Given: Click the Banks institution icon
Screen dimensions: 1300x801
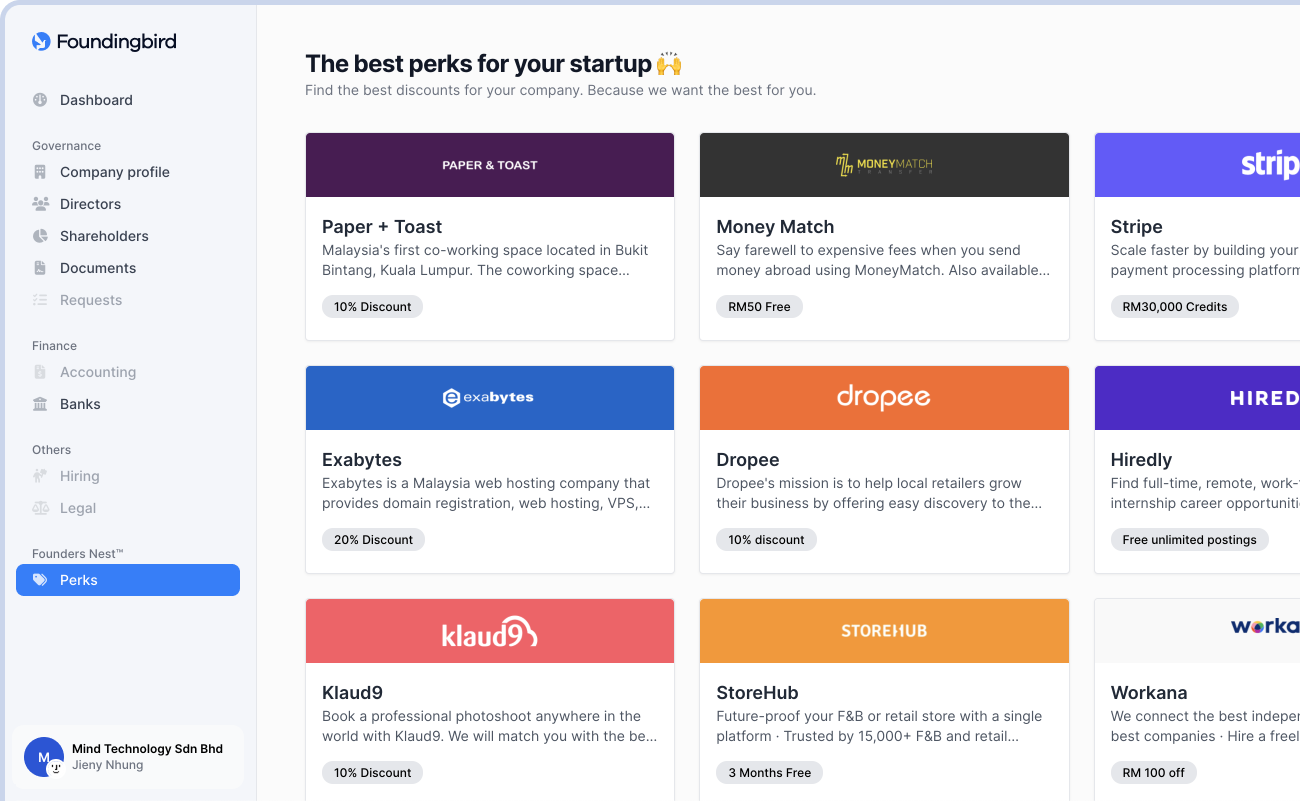Looking at the screenshot, I should pos(40,404).
